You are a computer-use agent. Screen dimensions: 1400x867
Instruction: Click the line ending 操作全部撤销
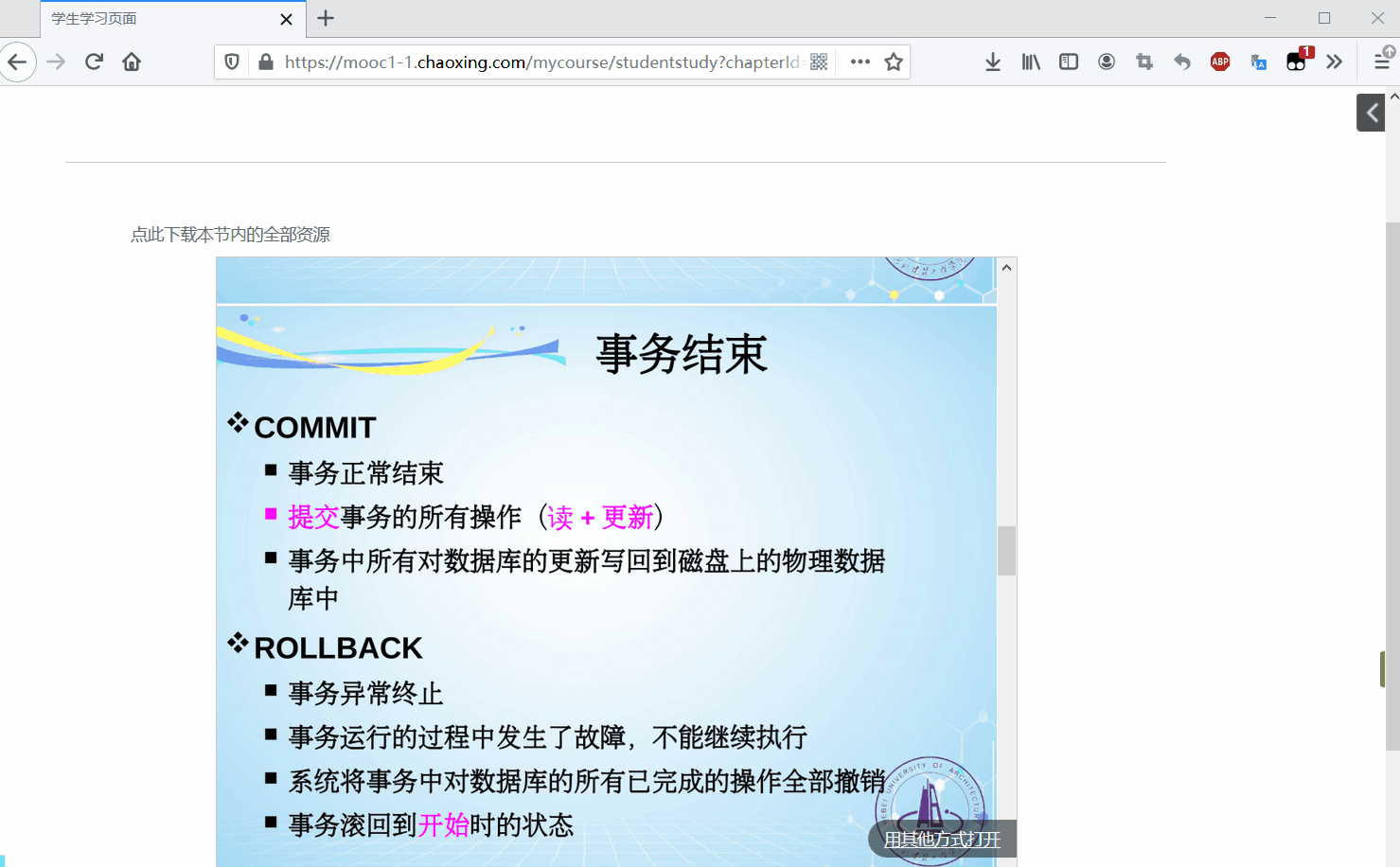point(587,782)
